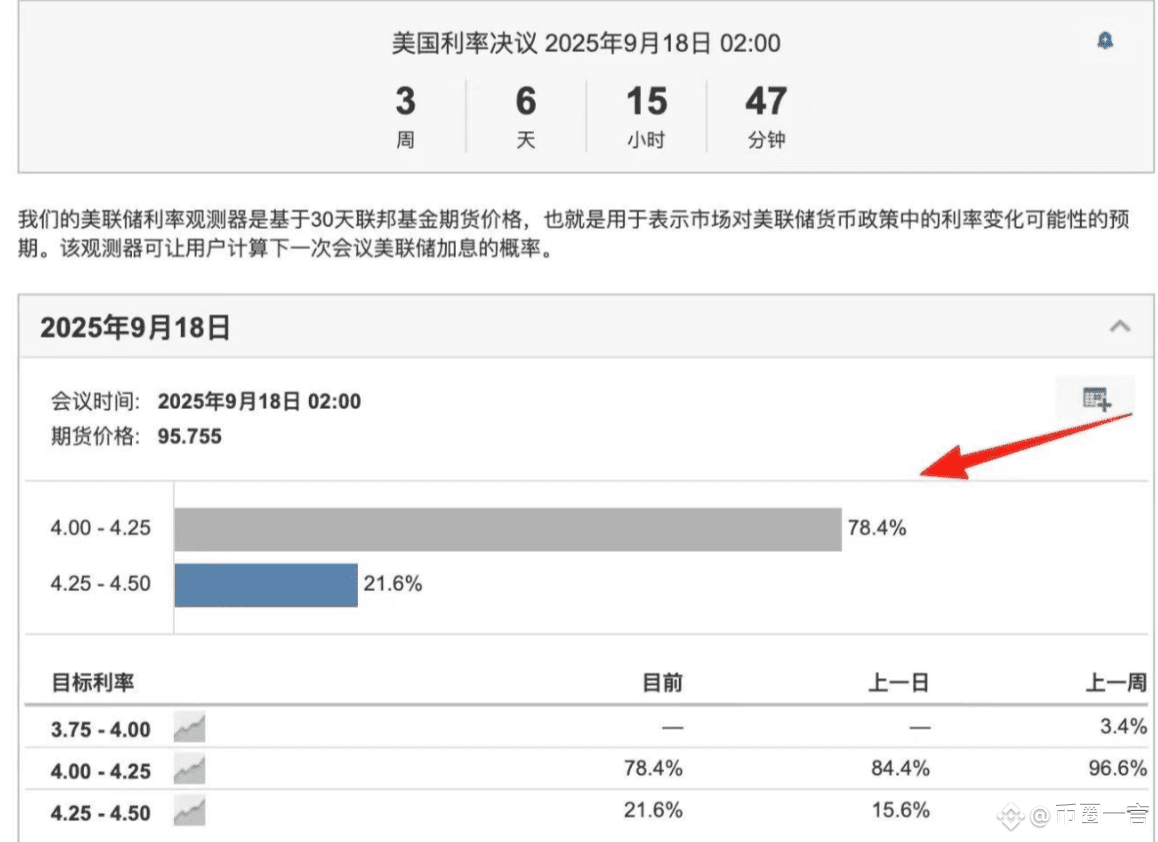Select the 3.75 - 4.00 table row label
The image size is (1158, 842).
pos(100,729)
